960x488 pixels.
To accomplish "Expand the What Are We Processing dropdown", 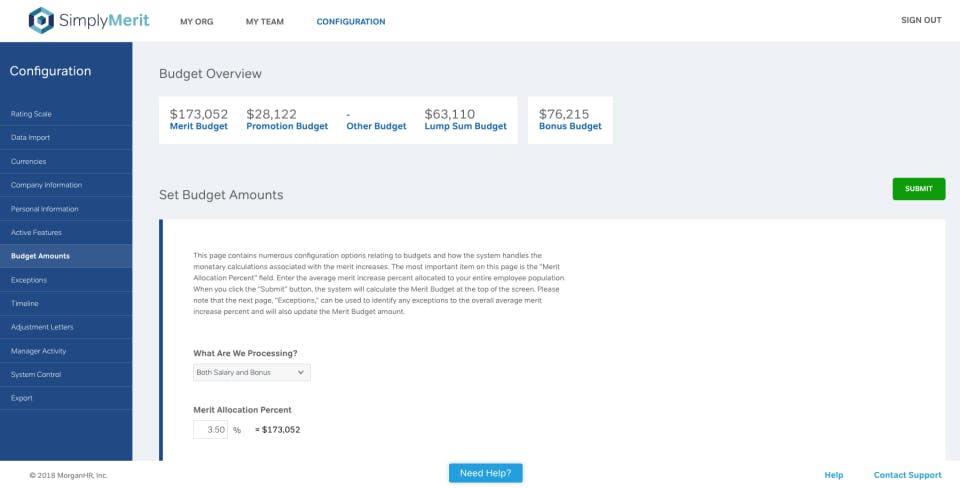I will click(x=252, y=372).
